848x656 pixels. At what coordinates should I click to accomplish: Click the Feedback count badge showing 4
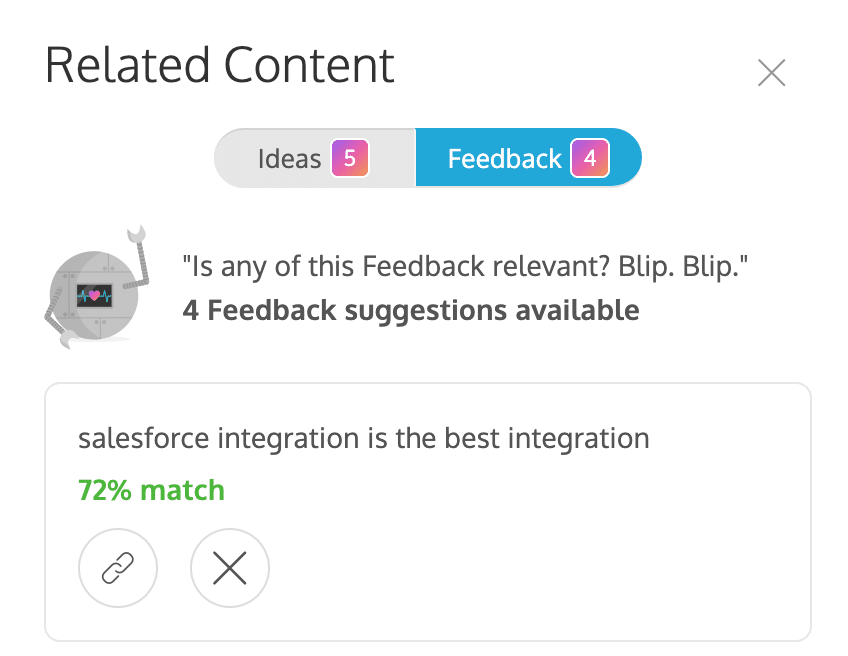[590, 158]
